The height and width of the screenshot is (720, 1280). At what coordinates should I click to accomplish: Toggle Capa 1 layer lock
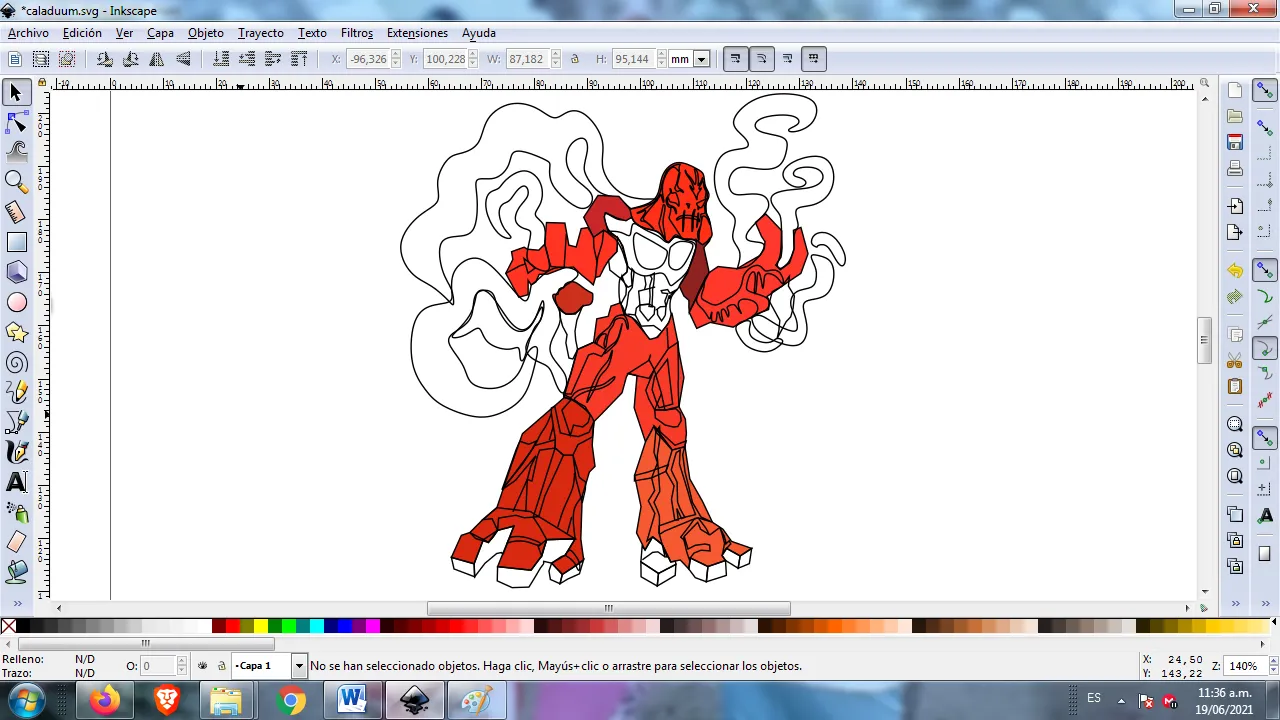click(221, 666)
